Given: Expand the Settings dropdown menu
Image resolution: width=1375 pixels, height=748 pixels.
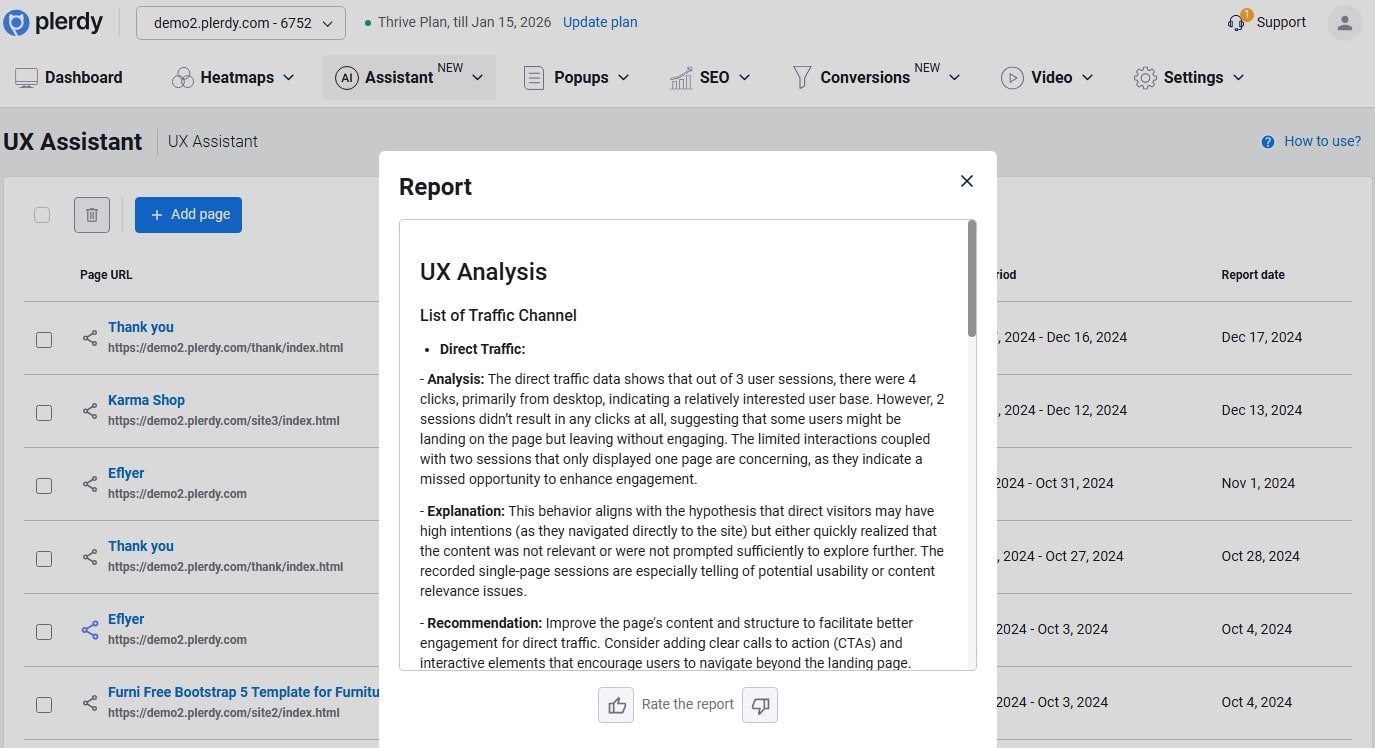Looking at the screenshot, I should click(x=1189, y=77).
